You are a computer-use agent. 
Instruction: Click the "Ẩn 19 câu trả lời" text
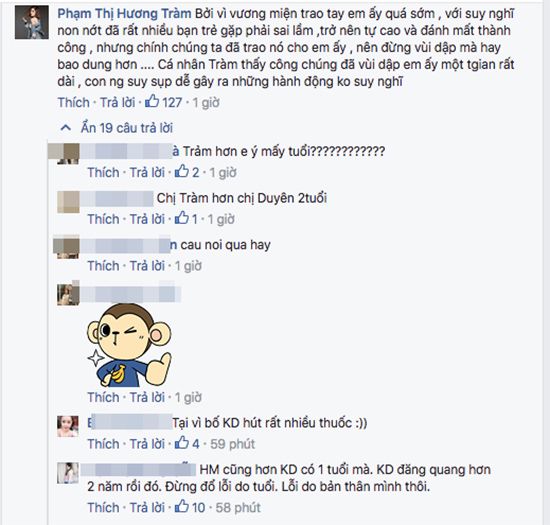(127, 128)
